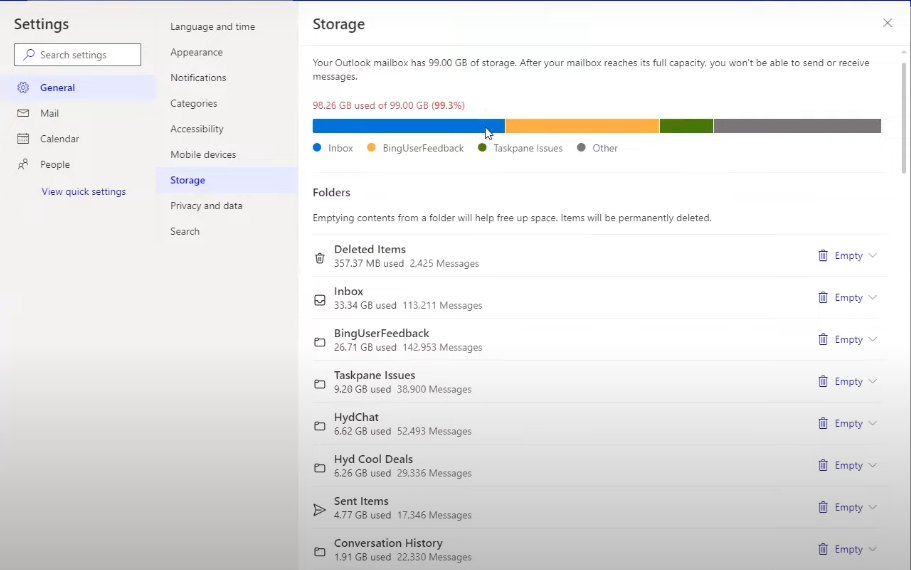Screen dimensions: 911x570
Task: Click the People icon in sidebar
Action: point(23,165)
